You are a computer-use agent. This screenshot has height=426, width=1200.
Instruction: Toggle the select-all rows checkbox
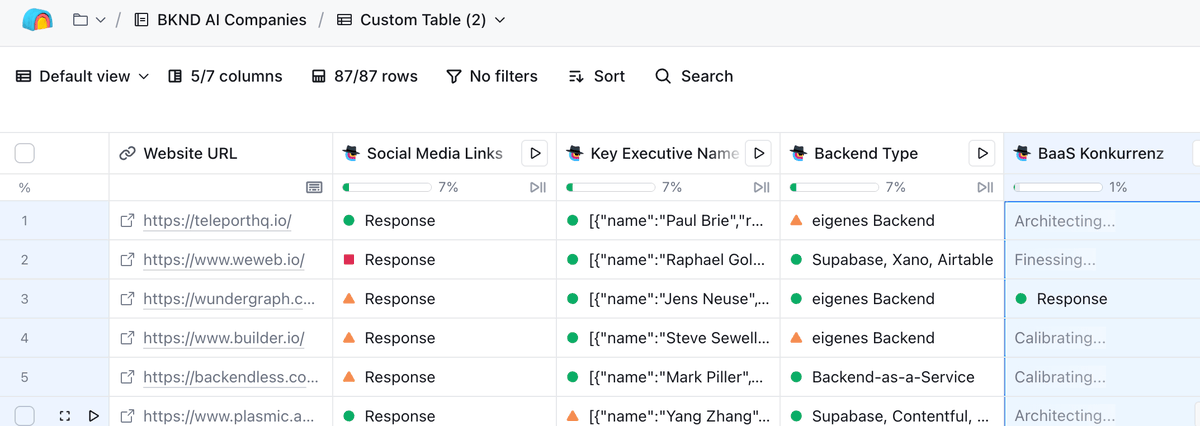(x=25, y=153)
